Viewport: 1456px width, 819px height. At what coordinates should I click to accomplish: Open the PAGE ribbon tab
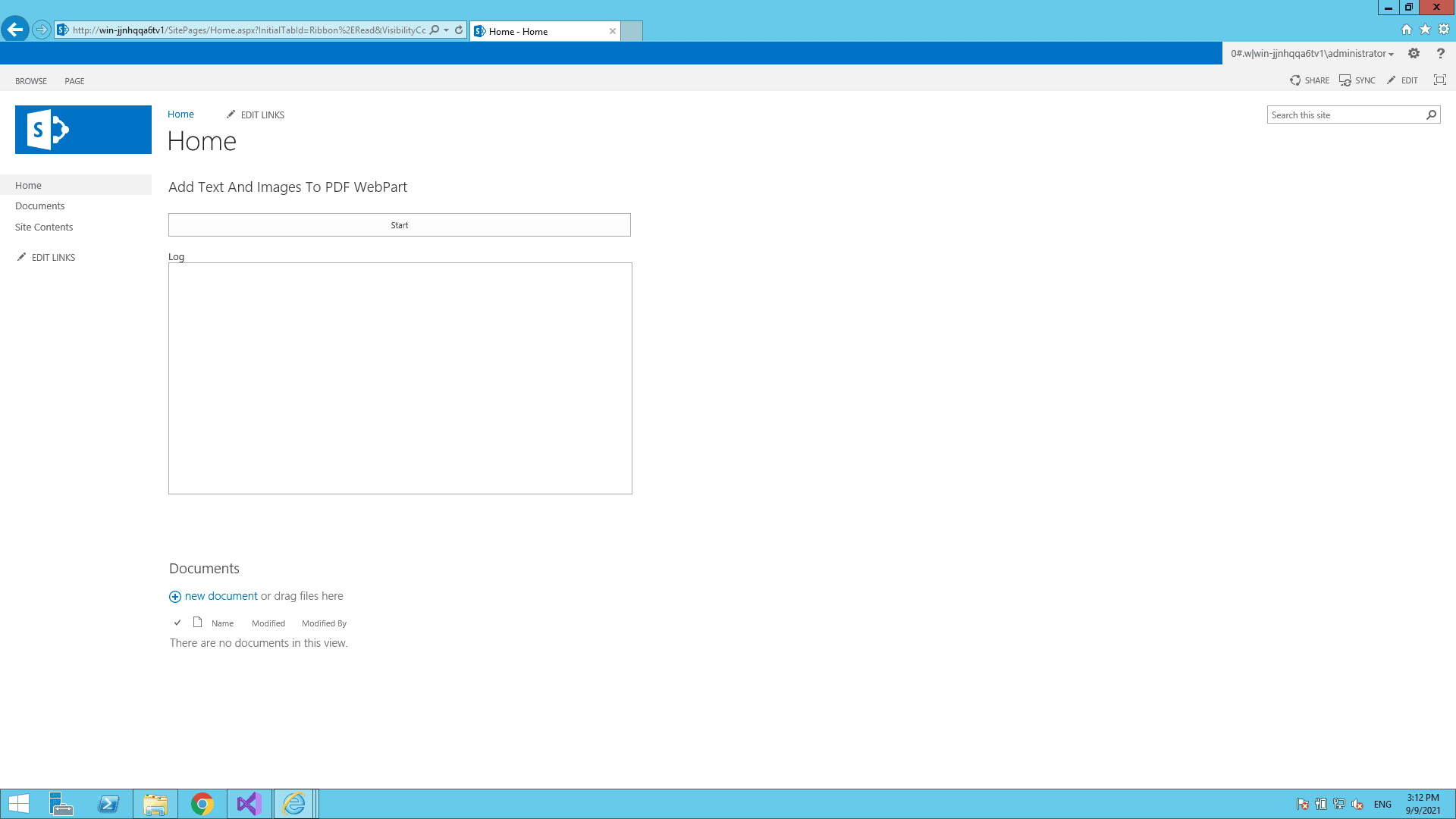click(x=74, y=81)
